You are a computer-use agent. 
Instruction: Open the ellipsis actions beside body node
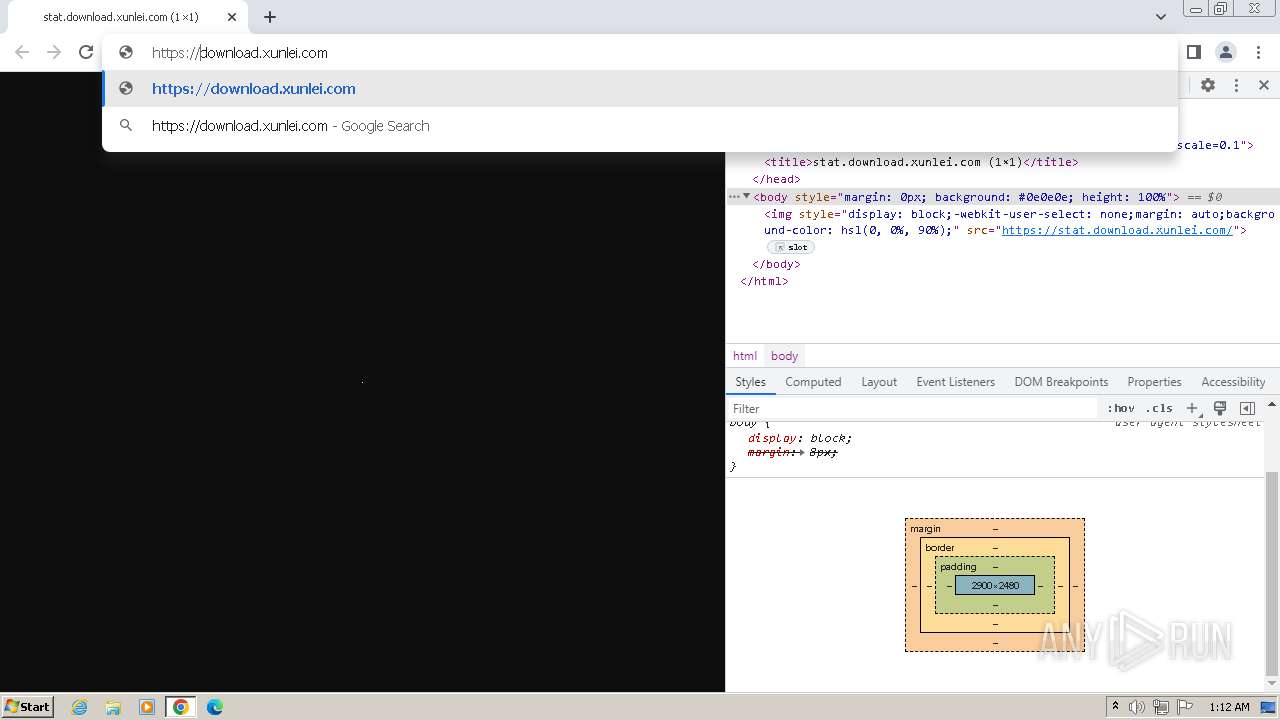click(x=734, y=197)
